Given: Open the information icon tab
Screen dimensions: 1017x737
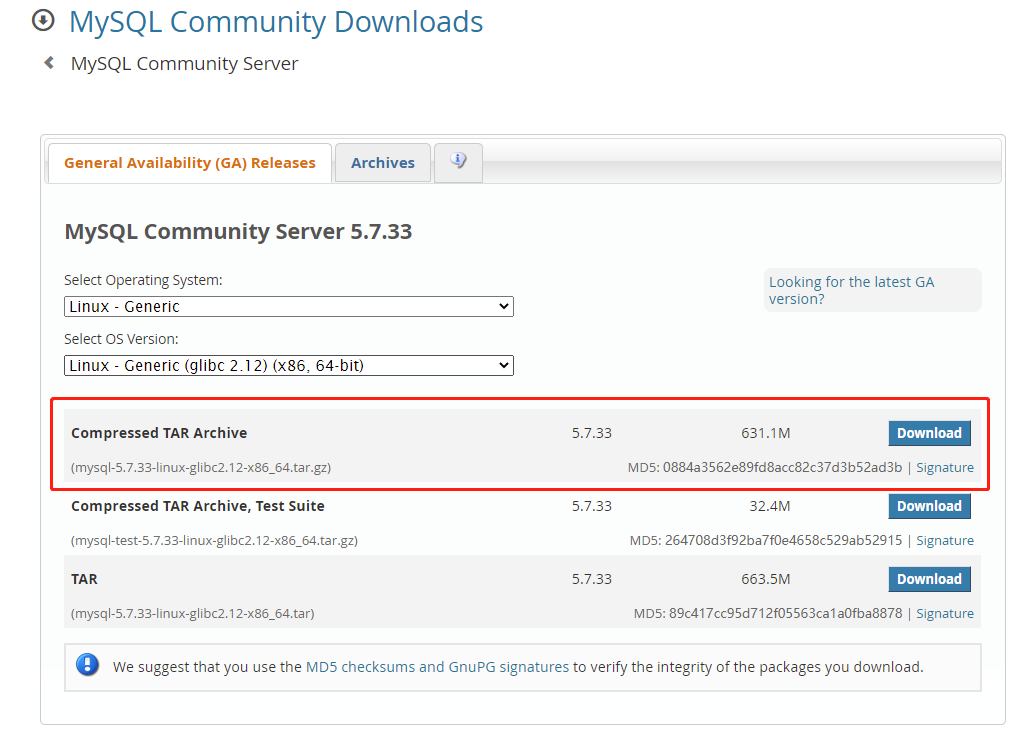Looking at the screenshot, I should coord(459,162).
